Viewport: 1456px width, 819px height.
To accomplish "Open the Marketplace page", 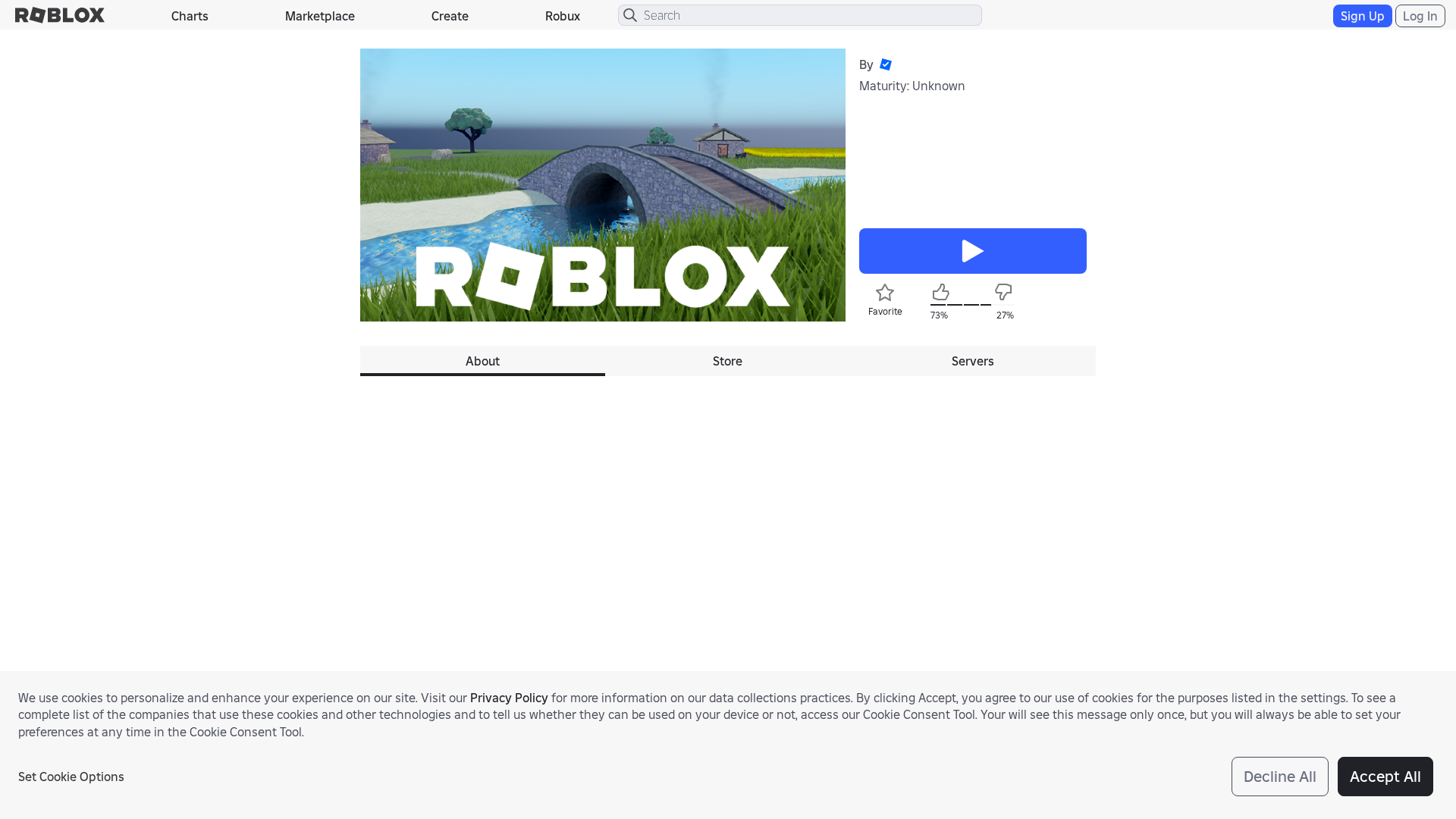I will tap(320, 16).
